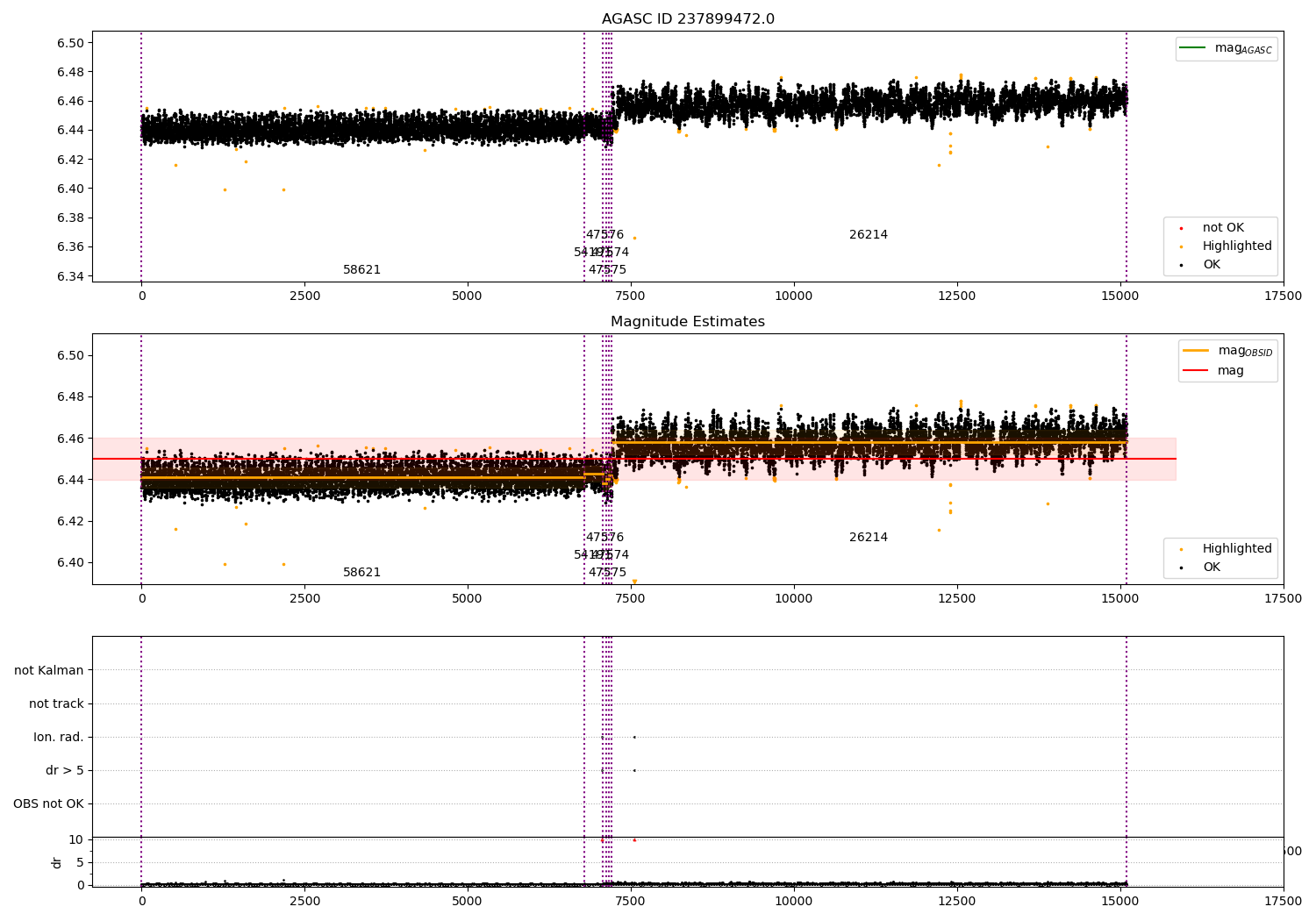This screenshot has height=921, width=1316.
Task: Click the "not Kalman" axis label in the bottom plot
Action: [x=49, y=670]
